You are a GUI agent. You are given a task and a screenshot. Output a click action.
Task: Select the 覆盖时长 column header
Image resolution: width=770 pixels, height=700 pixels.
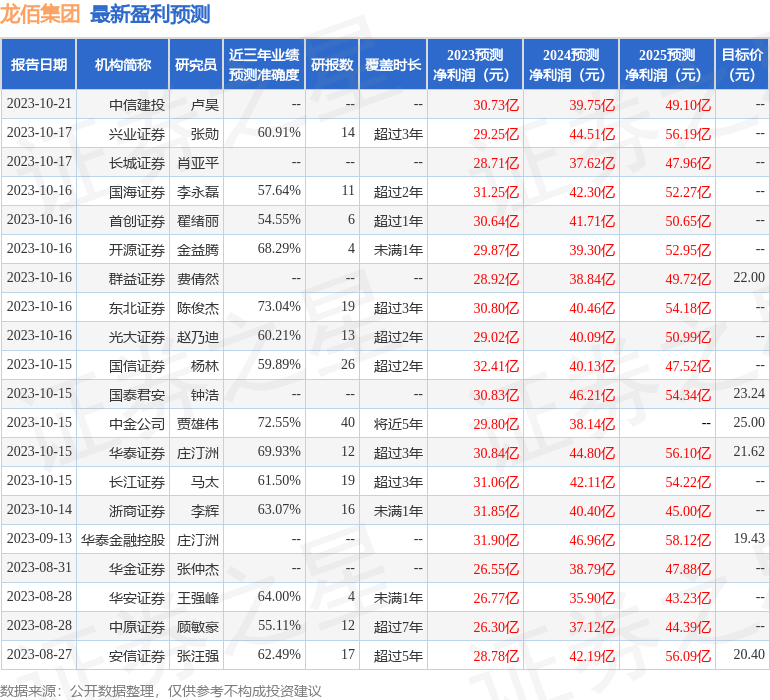[393, 64]
